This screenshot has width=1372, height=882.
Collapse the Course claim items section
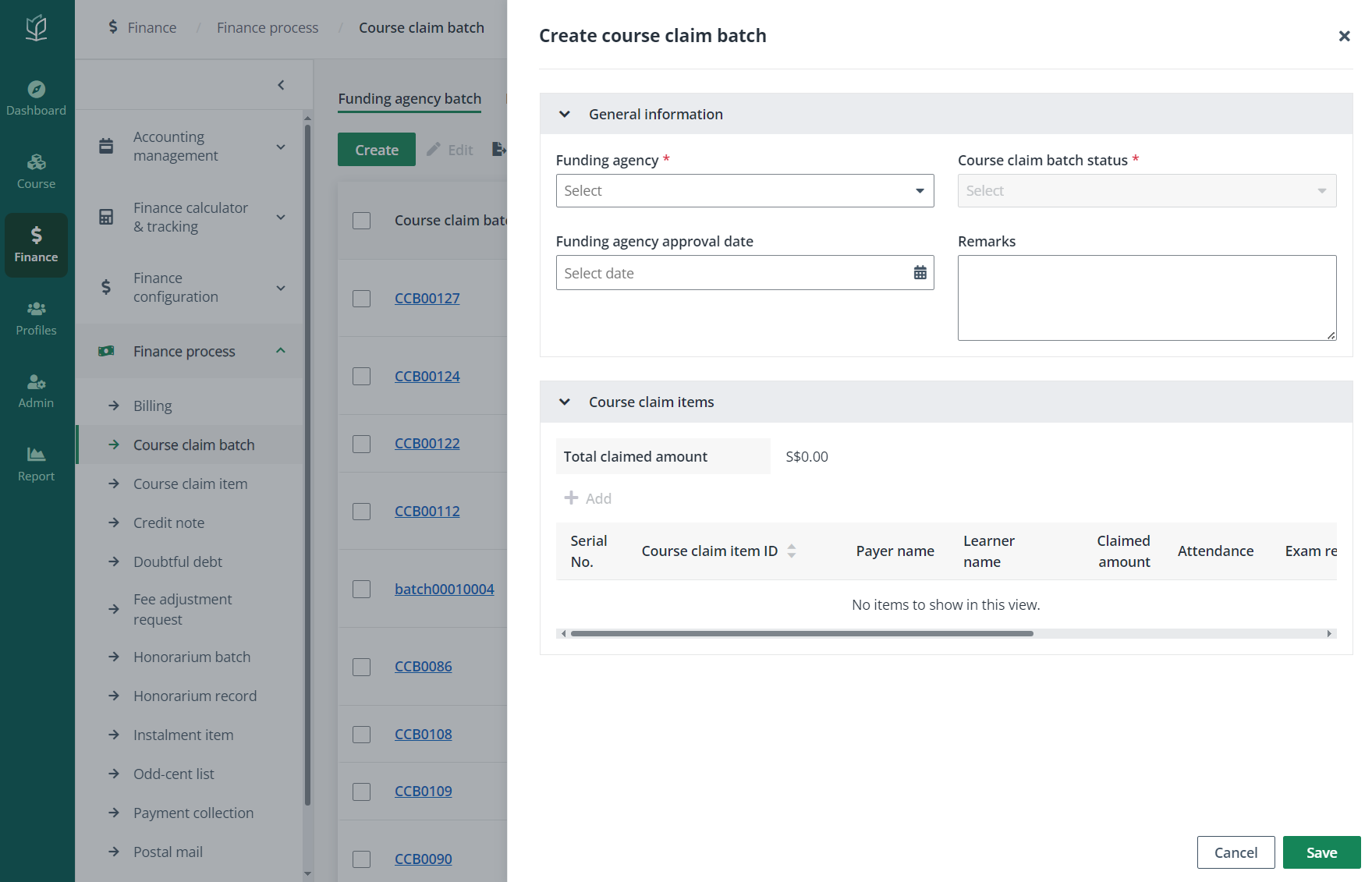[565, 402]
